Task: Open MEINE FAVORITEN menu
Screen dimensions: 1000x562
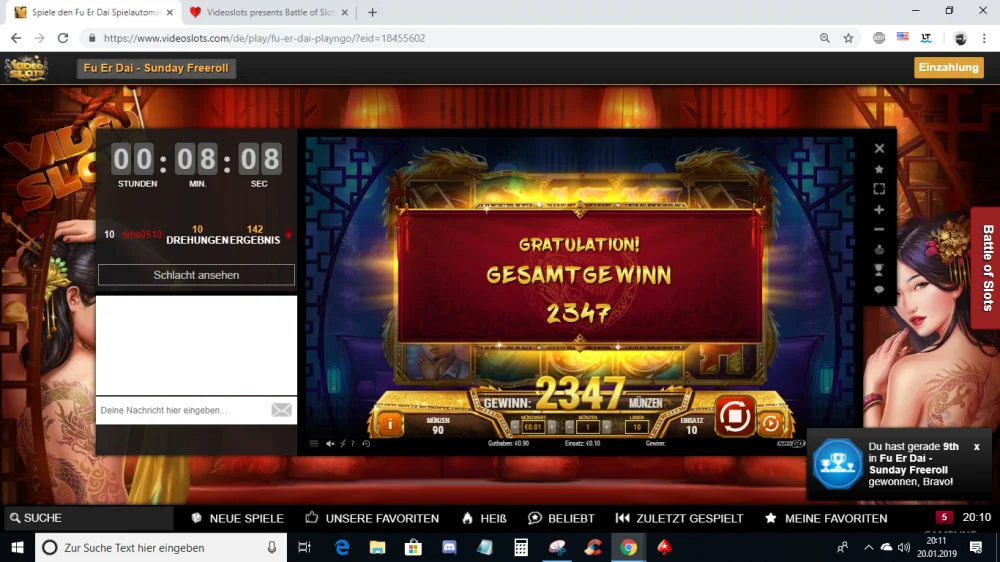Action: pyautogui.click(x=826, y=518)
